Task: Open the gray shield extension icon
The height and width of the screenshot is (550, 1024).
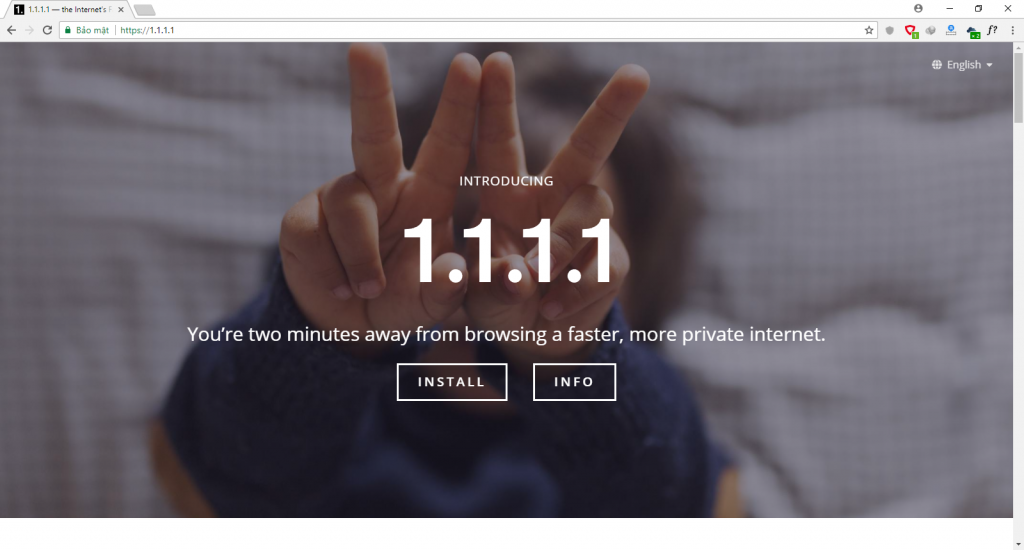Action: pyautogui.click(x=889, y=30)
